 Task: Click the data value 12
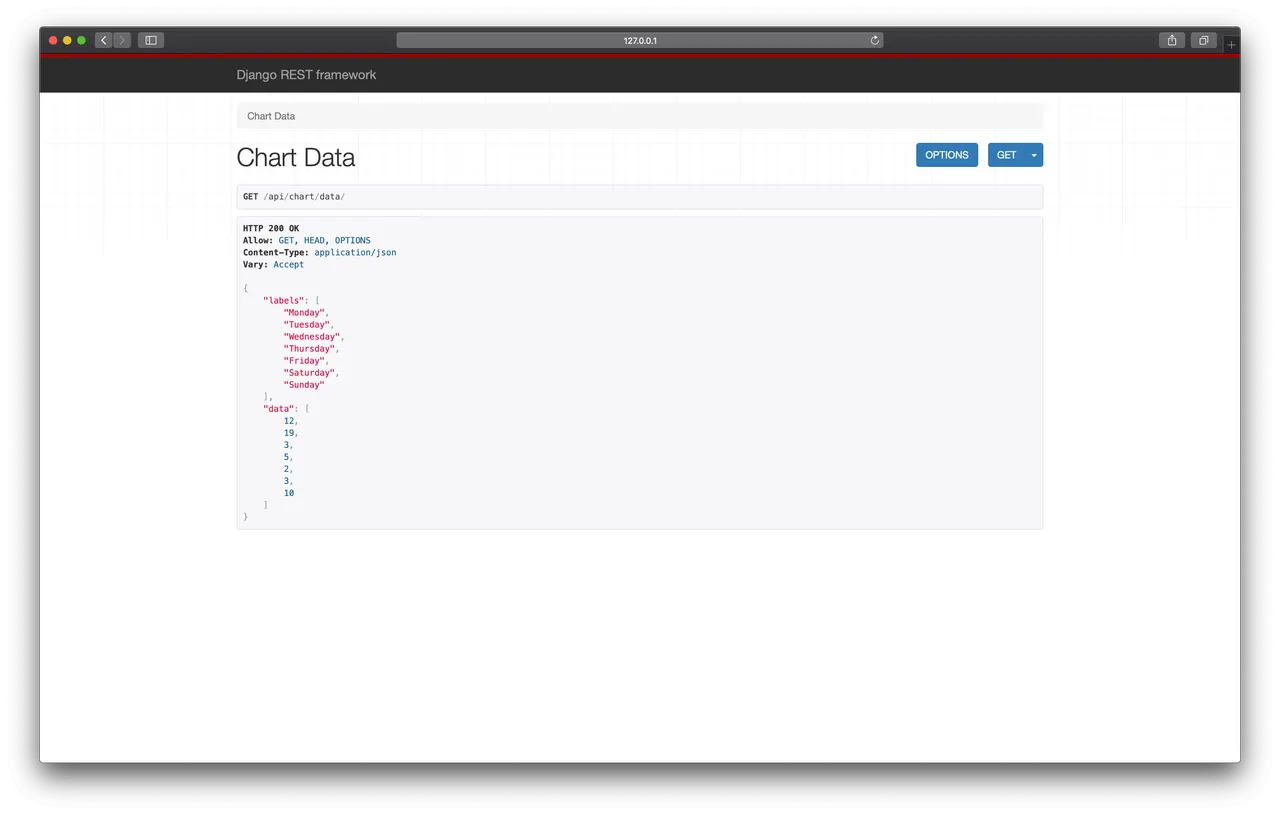[289, 421]
